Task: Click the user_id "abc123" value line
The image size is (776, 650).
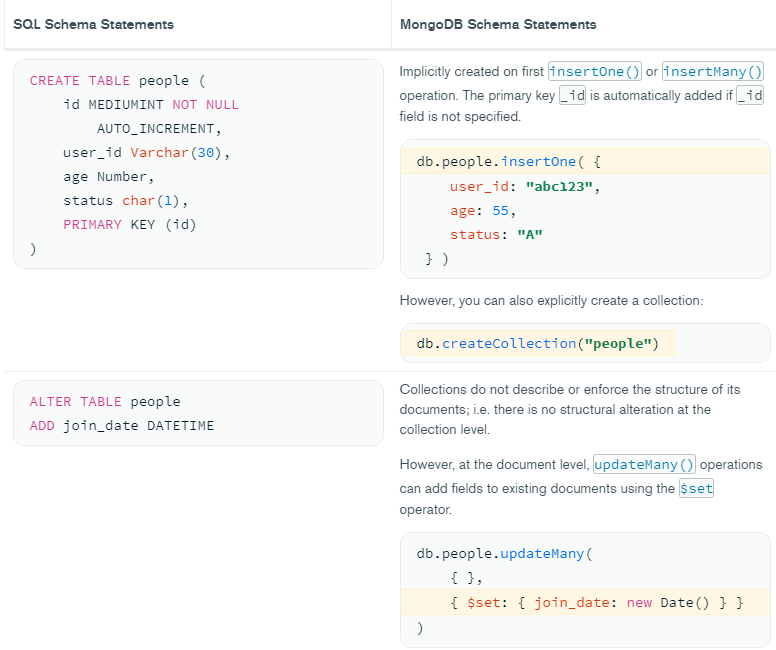Action: 524,186
